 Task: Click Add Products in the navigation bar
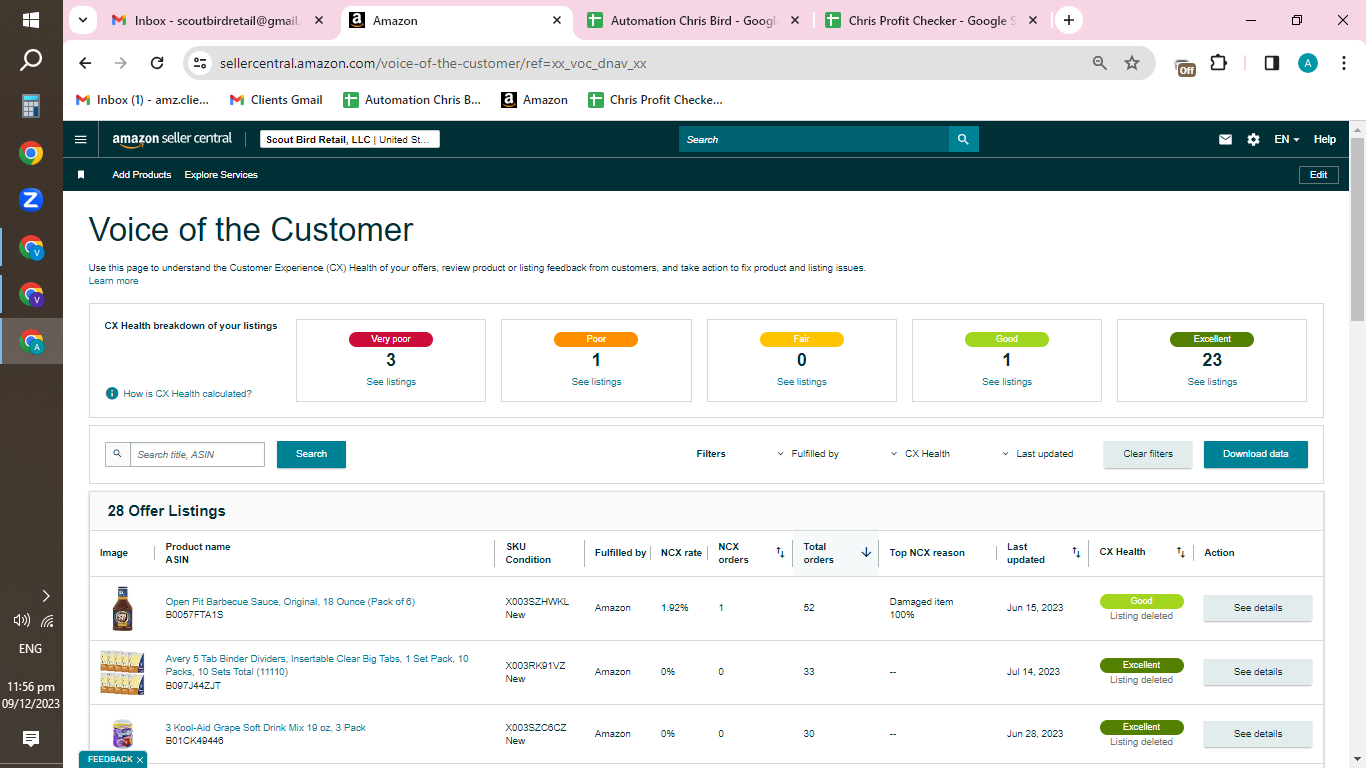pos(142,175)
